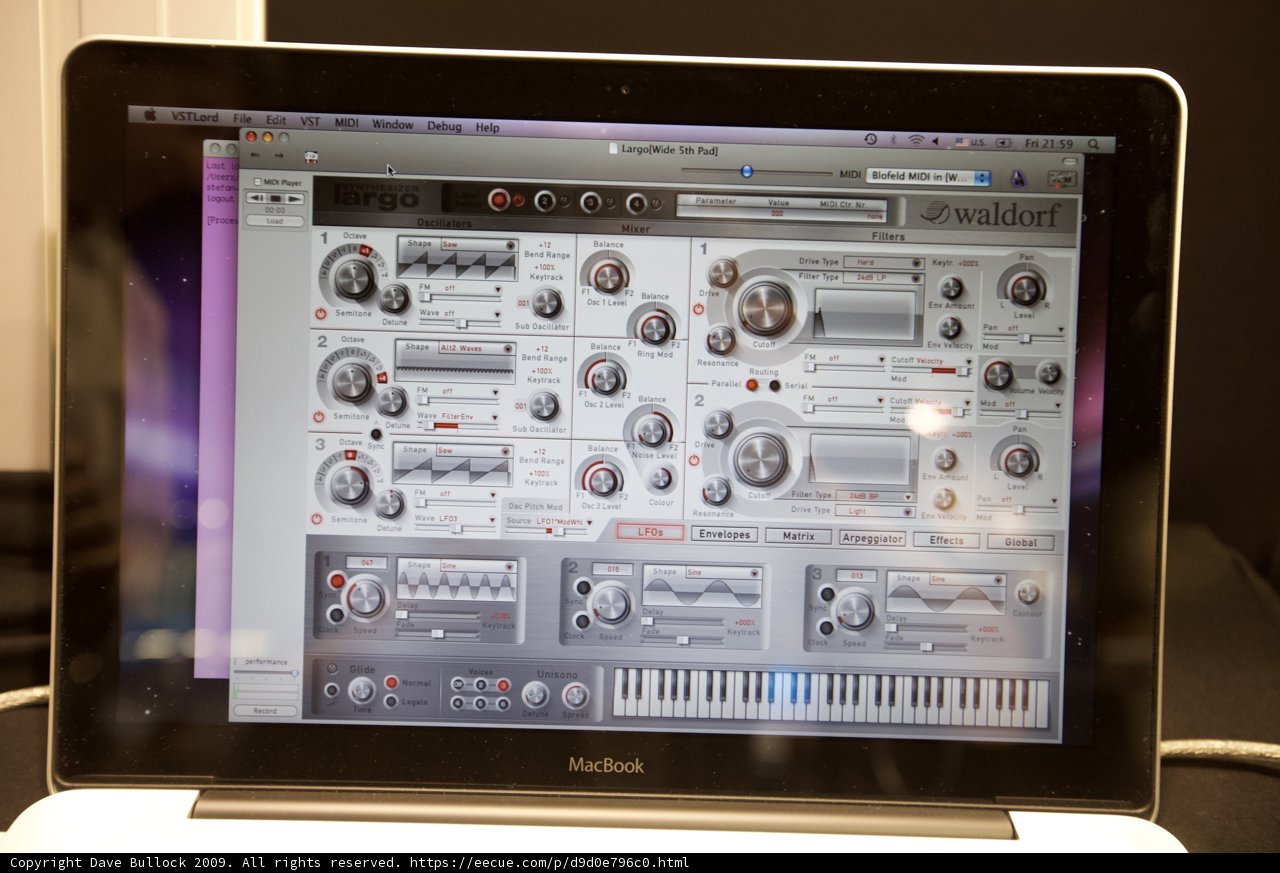The height and width of the screenshot is (873, 1280).
Task: Select part 4 button in Largo header
Action: tap(636, 203)
